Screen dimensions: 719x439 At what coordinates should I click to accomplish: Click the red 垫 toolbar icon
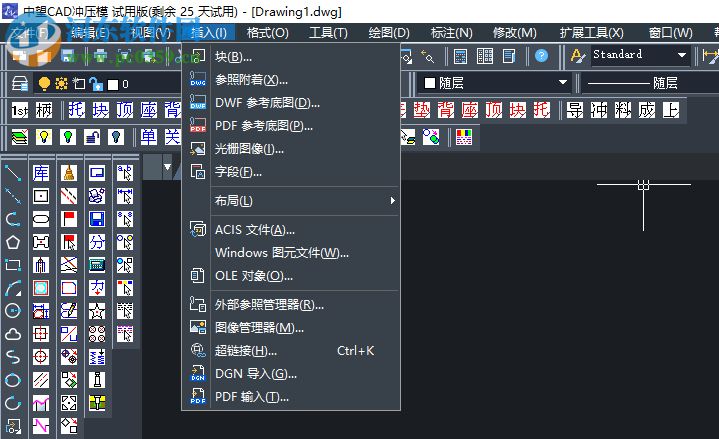(x=421, y=110)
